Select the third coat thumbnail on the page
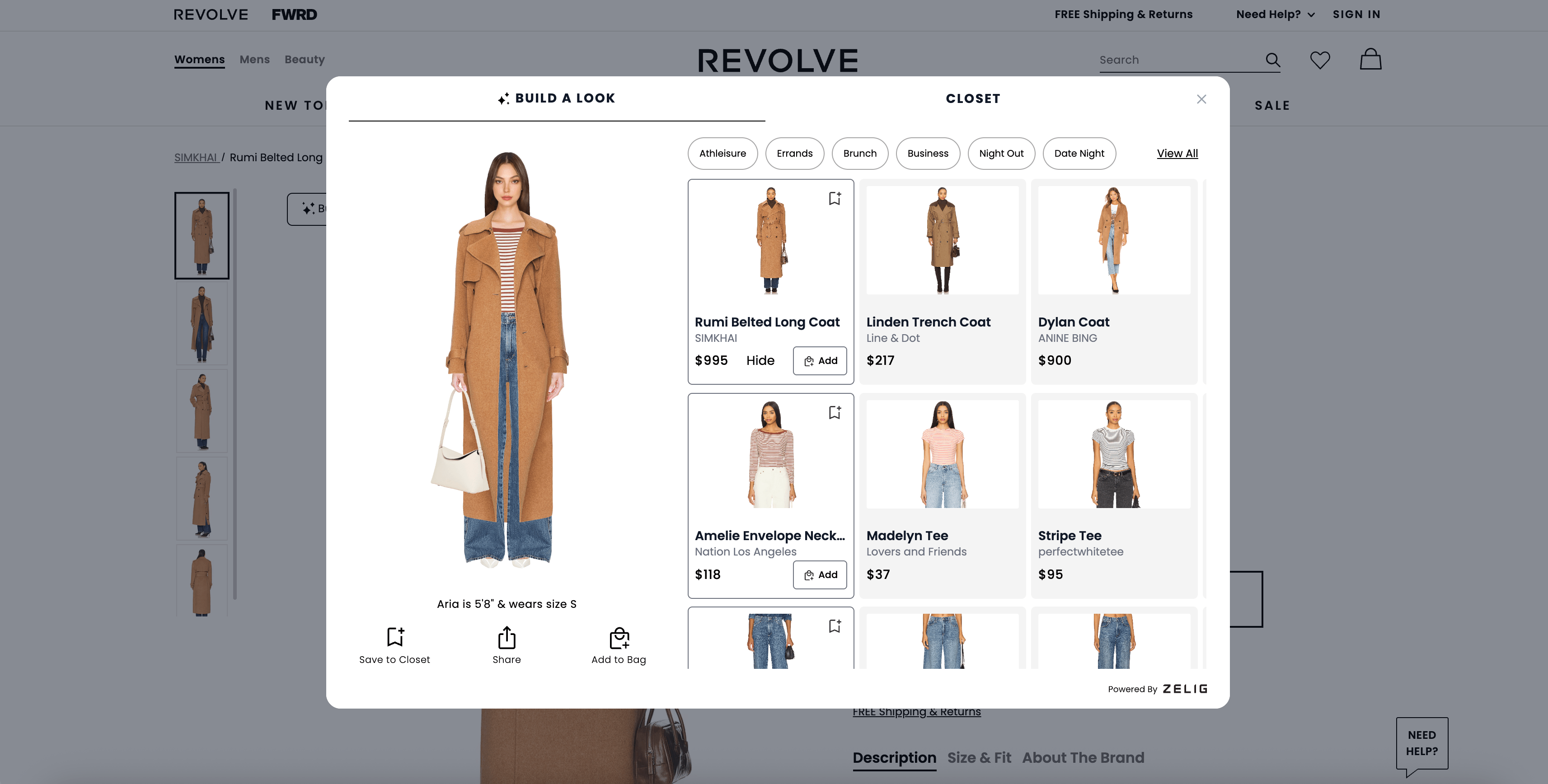 point(202,411)
